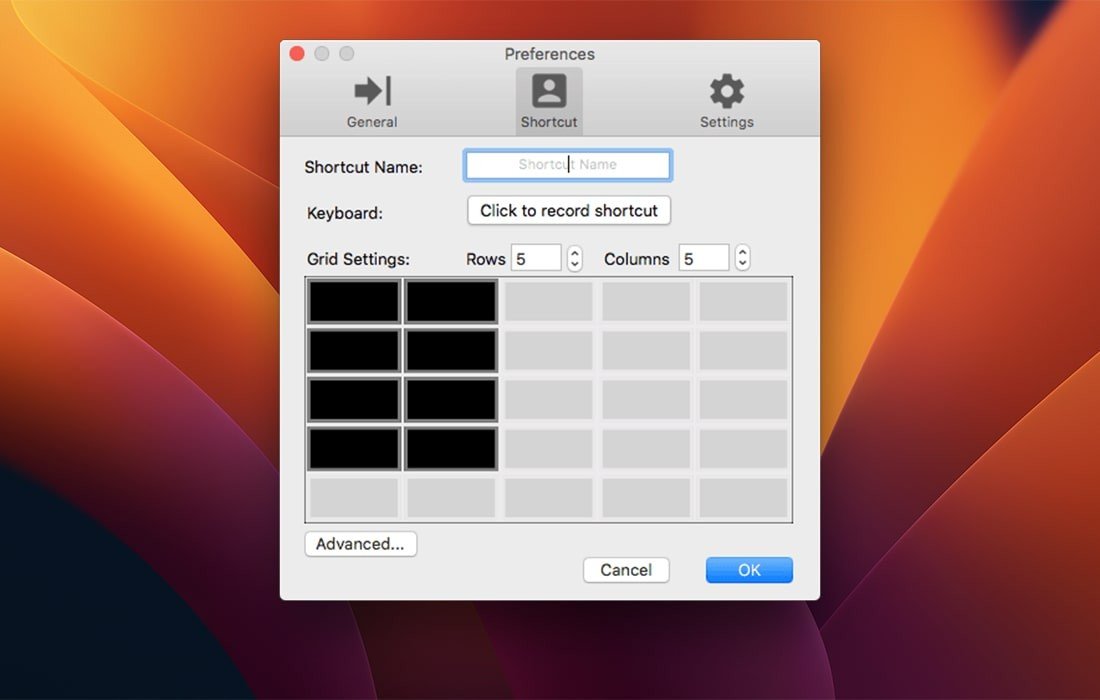Confirm with the blue OK button
This screenshot has height=700, width=1100.
tap(749, 570)
